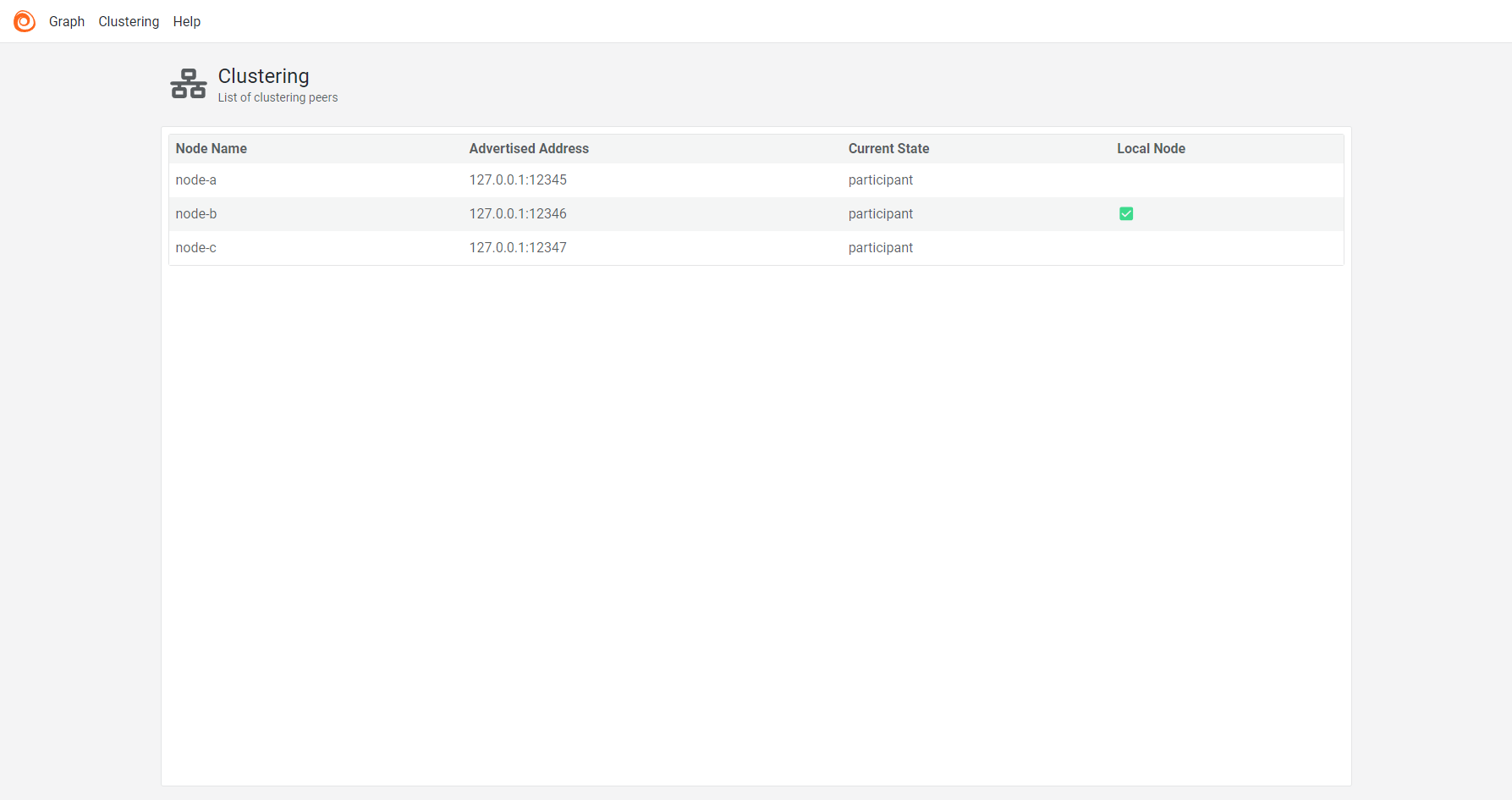The image size is (1512, 800).
Task: Click the Clustering hierarchy icon beside the heading
Action: click(188, 83)
